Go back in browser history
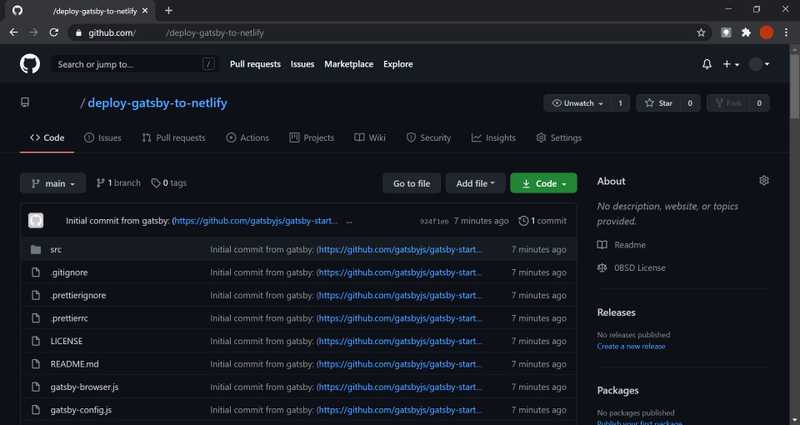Viewport: 800px width, 425px height. pos(14,33)
